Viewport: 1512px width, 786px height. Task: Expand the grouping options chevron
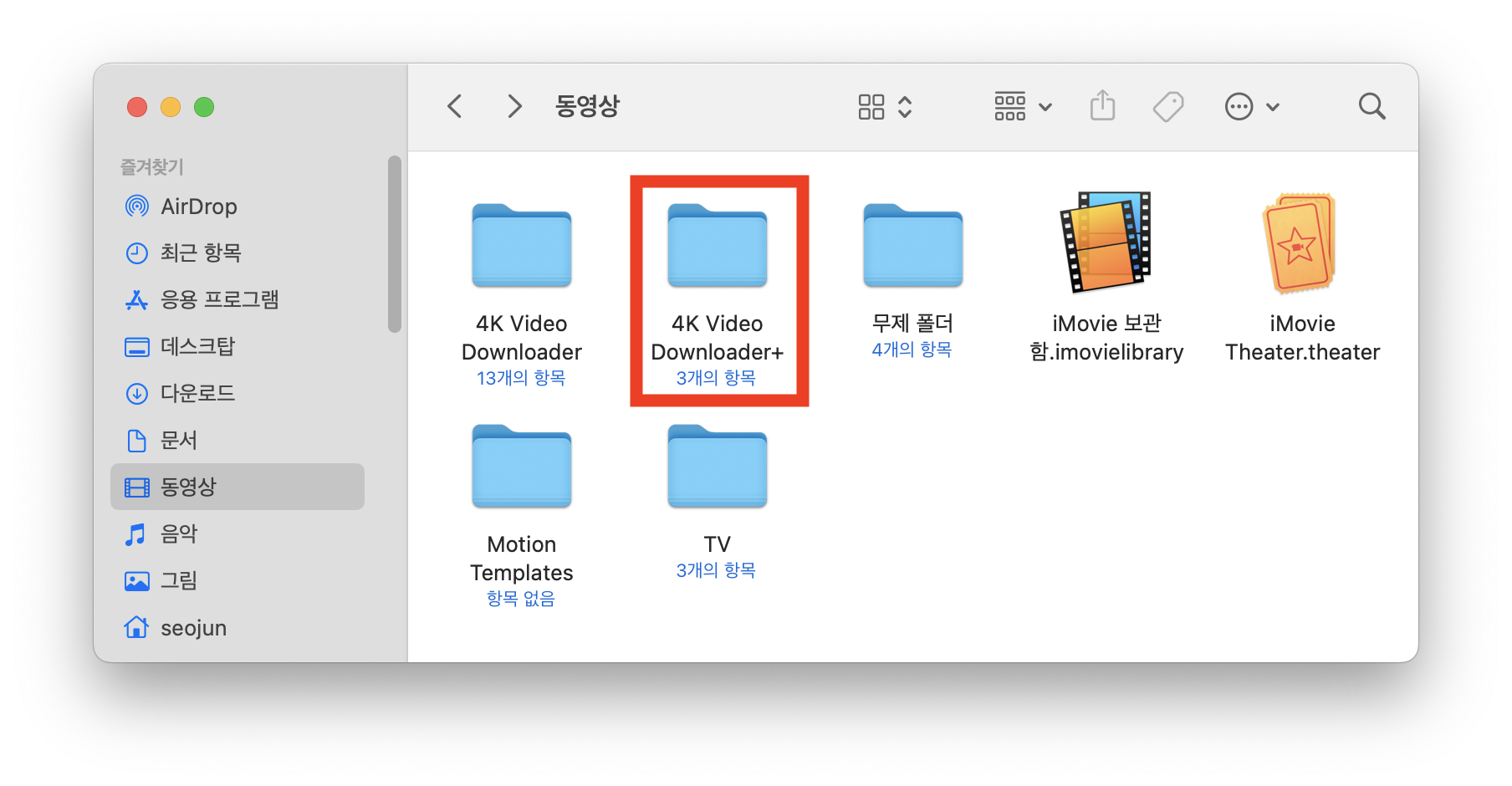[x=1045, y=107]
